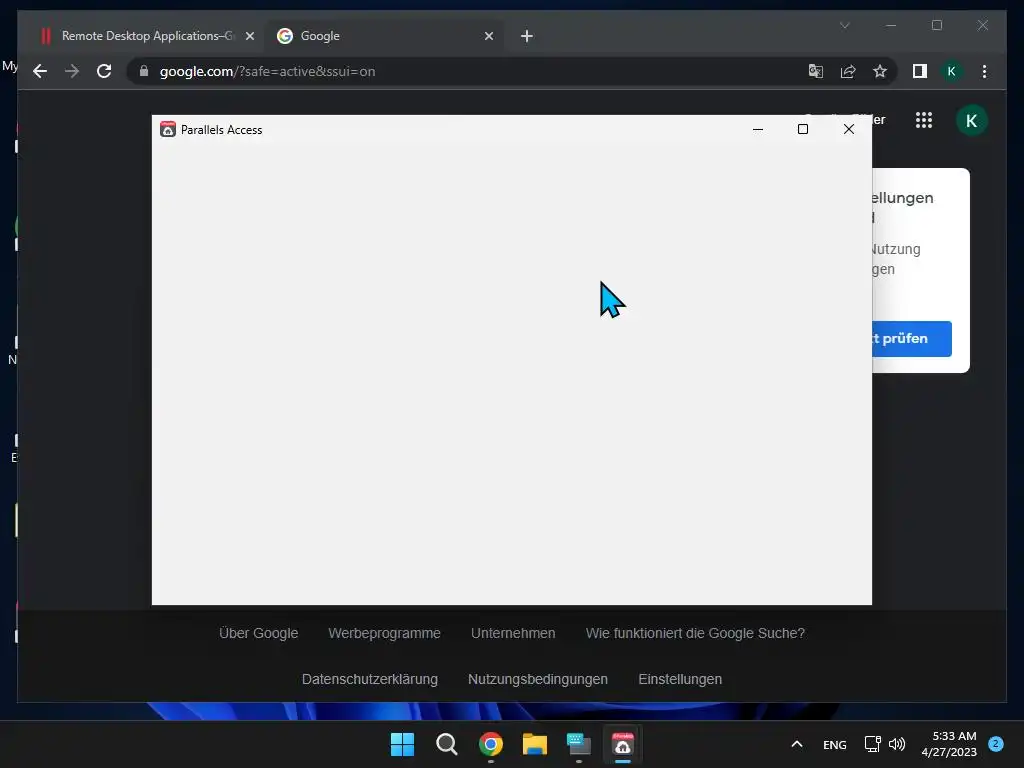Open File Explorer from the taskbar
The height and width of the screenshot is (768, 1024).
pos(535,744)
